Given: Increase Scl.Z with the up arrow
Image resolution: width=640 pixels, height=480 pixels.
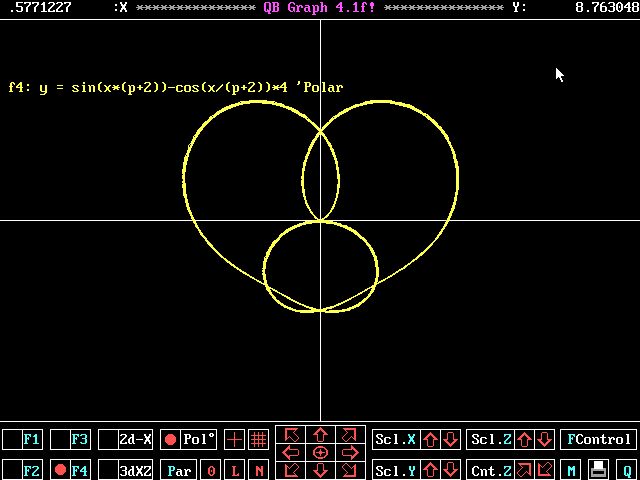Looking at the screenshot, I should click(x=524, y=439).
